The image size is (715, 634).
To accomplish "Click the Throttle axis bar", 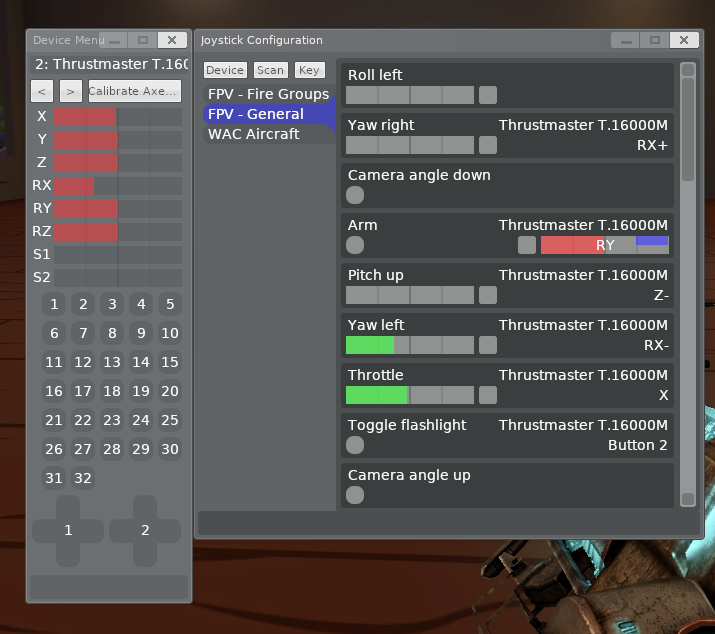I will pos(410,395).
